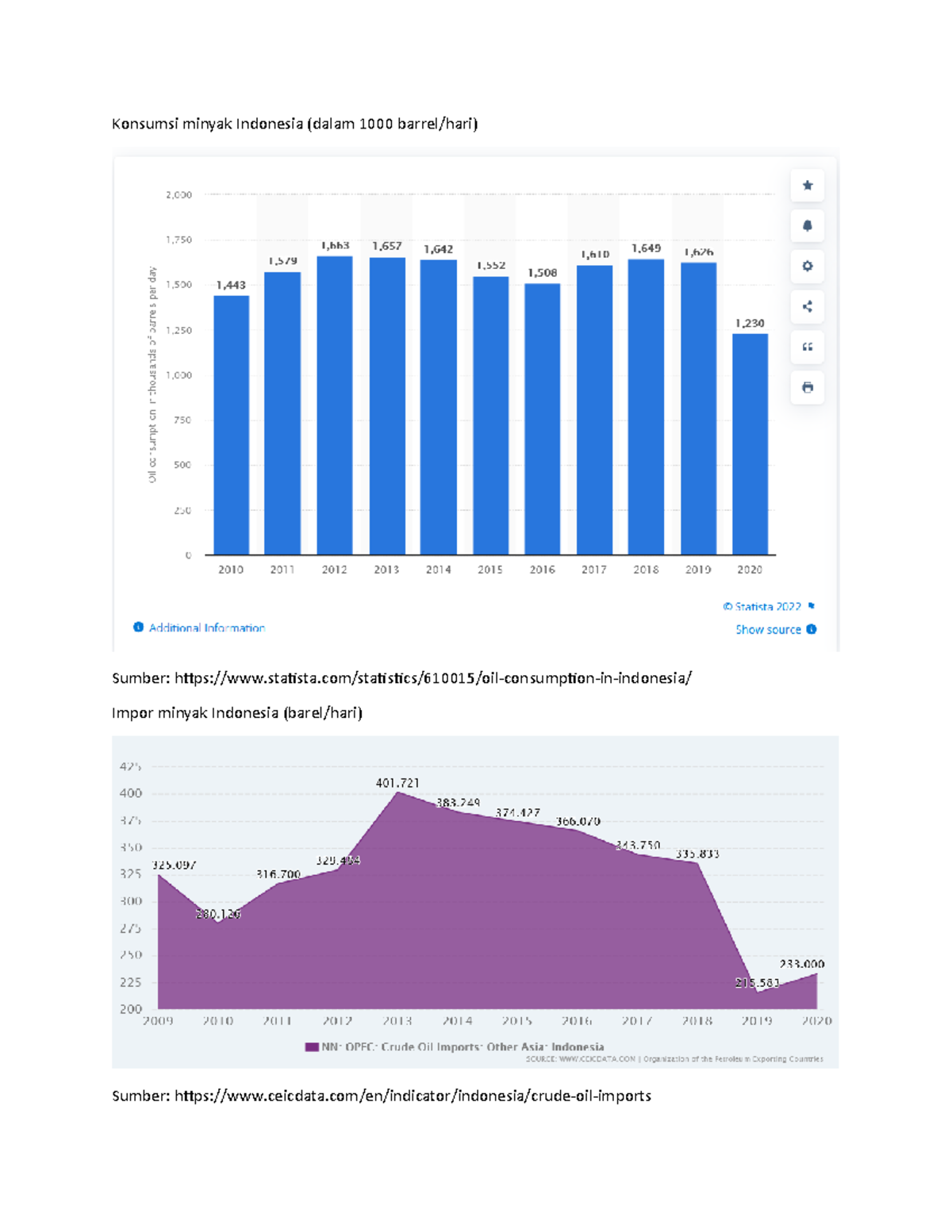This screenshot has width=952, height=1232.
Task: Open the Additional Information link
Action: pos(206,628)
